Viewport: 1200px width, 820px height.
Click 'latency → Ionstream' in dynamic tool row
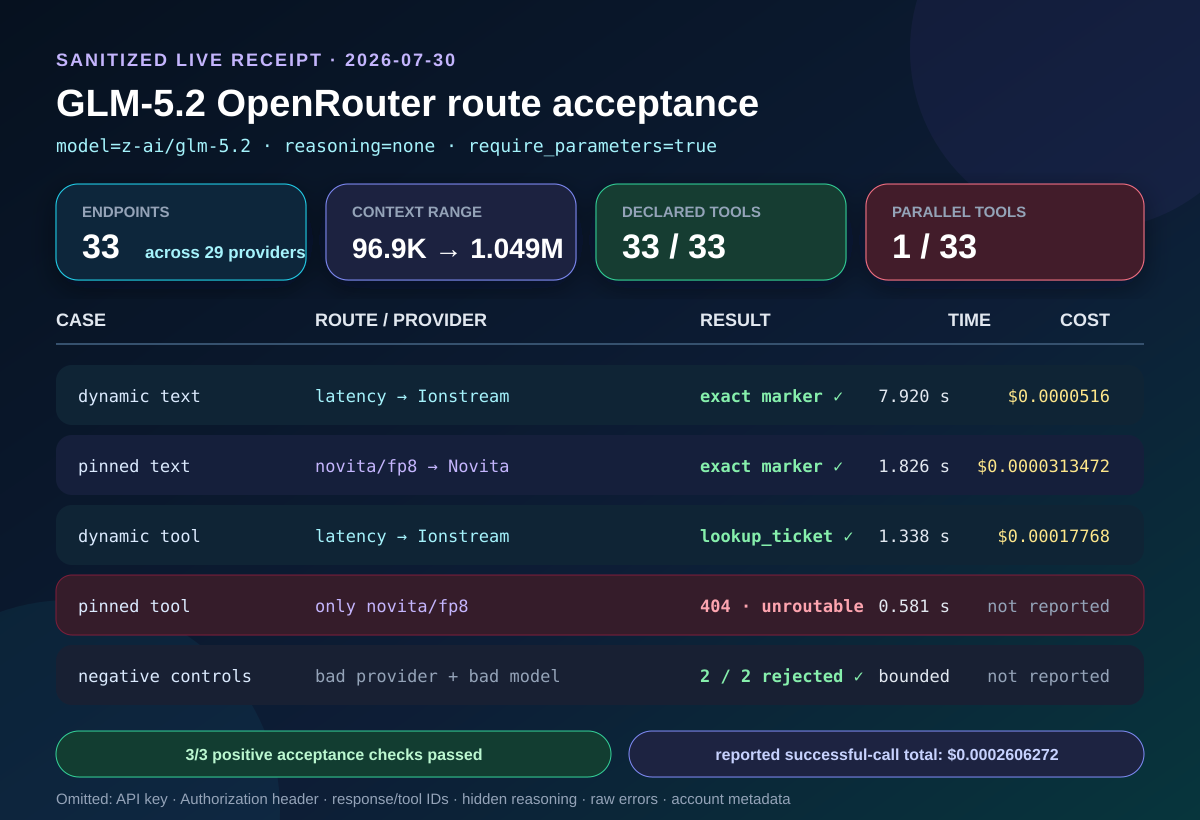click(x=412, y=536)
